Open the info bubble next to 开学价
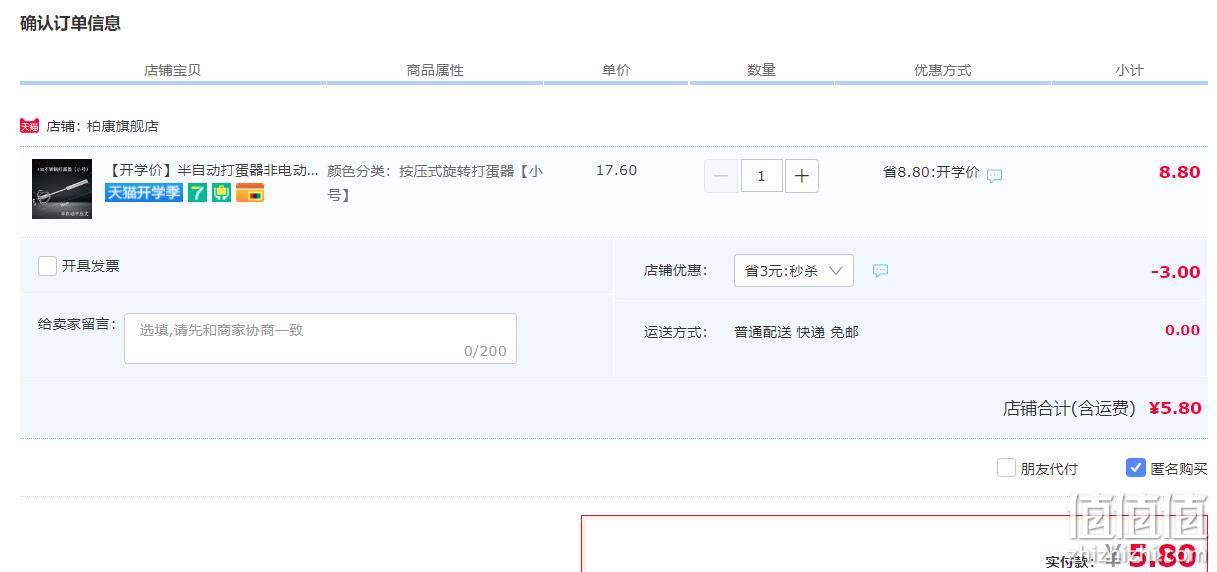The image size is (1217, 572). click(x=994, y=176)
